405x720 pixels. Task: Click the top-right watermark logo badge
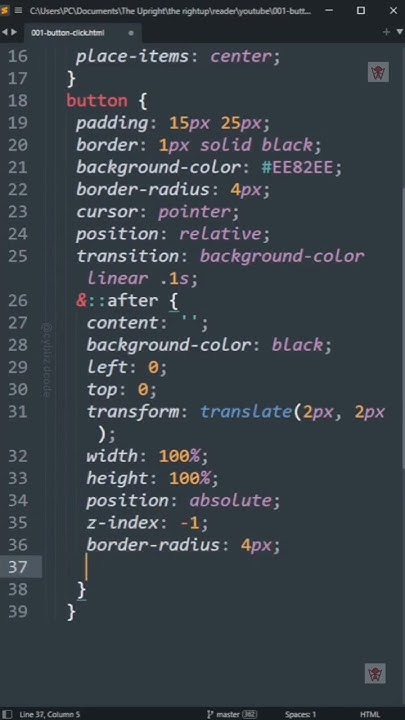tap(378, 72)
